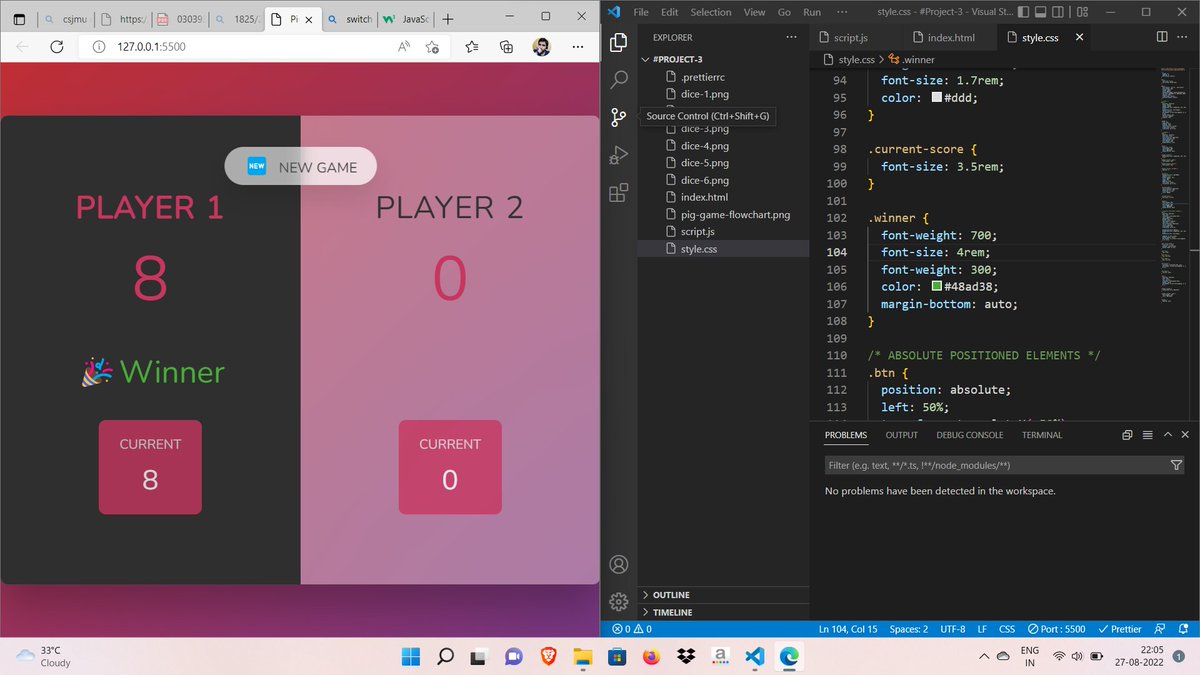Close the bottom panel
Image resolution: width=1200 pixels, height=675 pixels.
(x=1185, y=435)
